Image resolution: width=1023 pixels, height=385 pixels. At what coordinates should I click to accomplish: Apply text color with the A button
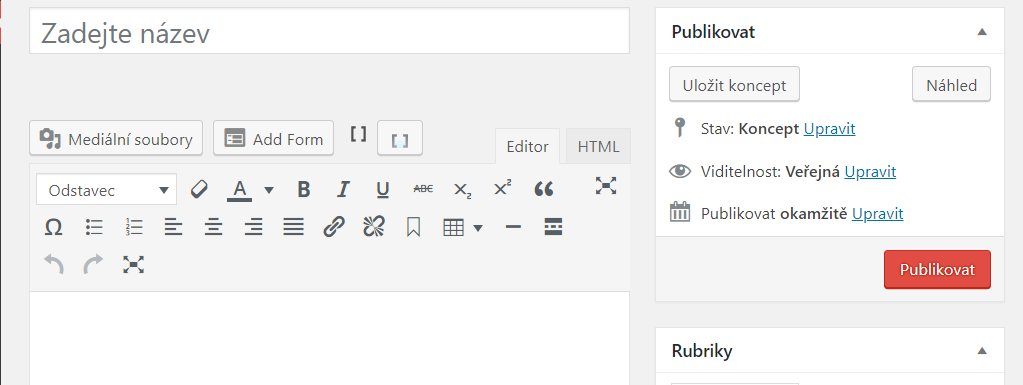(240, 190)
